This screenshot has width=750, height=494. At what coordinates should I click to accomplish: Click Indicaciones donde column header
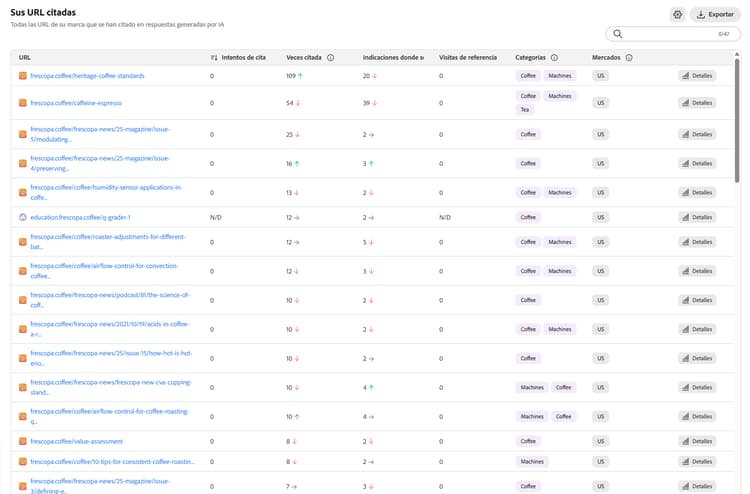[x=393, y=57]
